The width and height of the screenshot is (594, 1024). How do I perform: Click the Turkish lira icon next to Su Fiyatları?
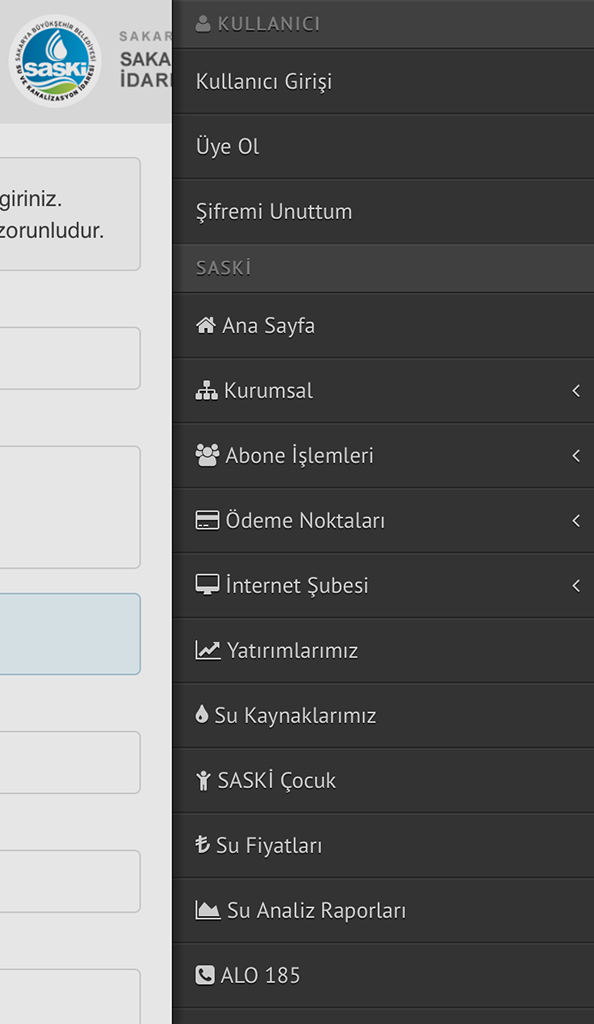pyautogui.click(x=206, y=845)
